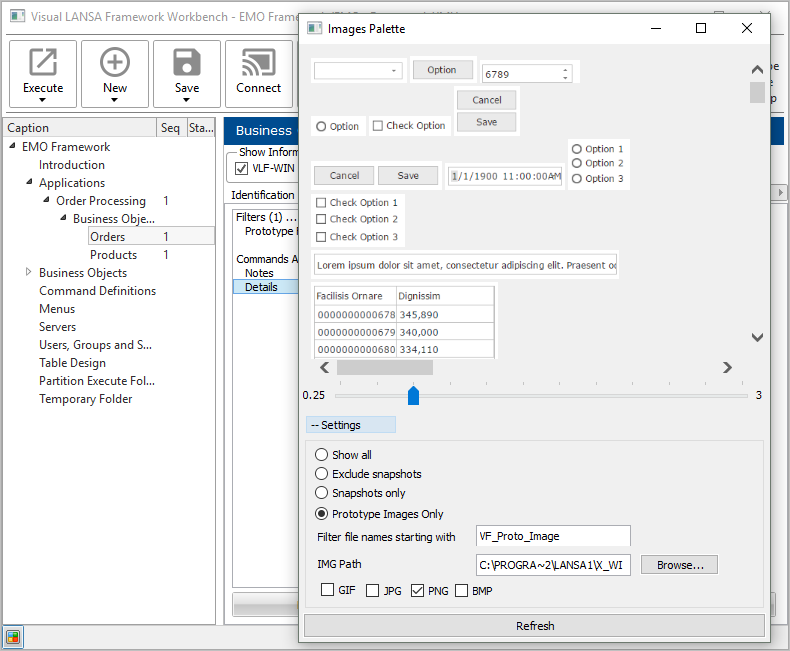Toggle the GIF checkbox
This screenshot has width=790, height=651.
click(327, 590)
